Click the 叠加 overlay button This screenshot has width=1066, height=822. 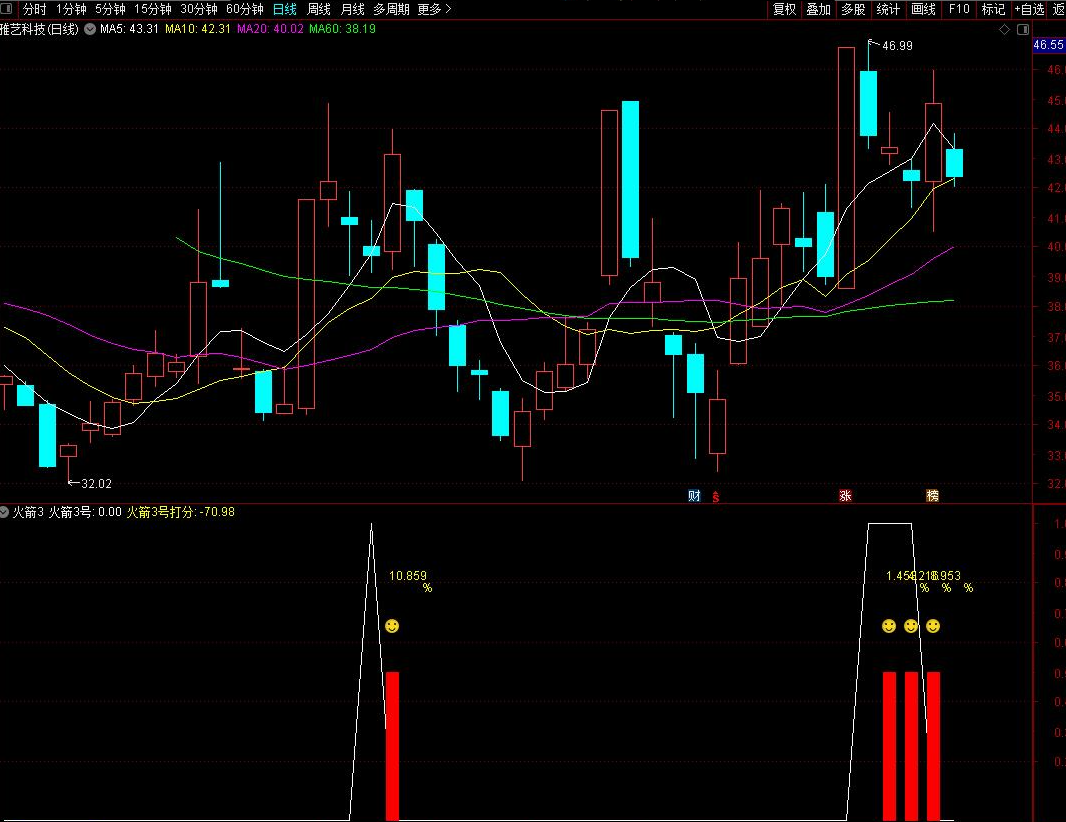pyautogui.click(x=819, y=9)
